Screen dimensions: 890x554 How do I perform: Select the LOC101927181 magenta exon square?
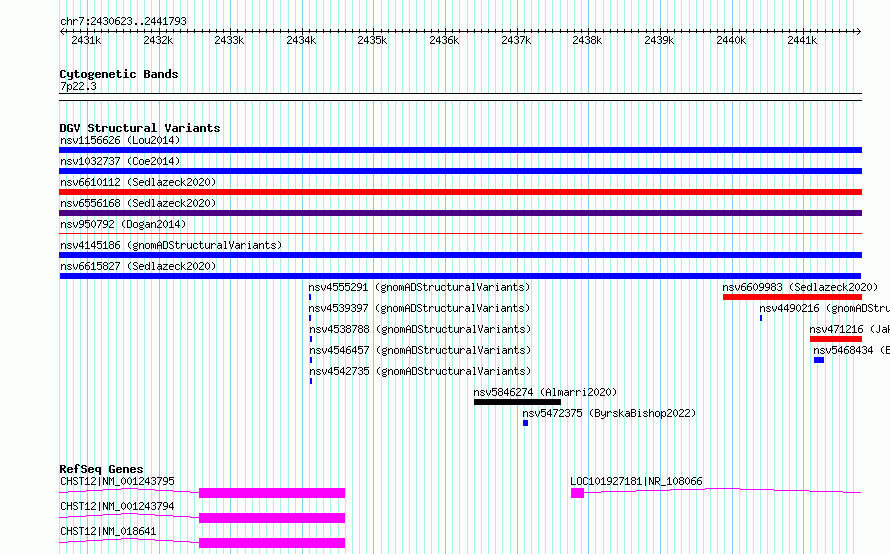tap(577, 493)
